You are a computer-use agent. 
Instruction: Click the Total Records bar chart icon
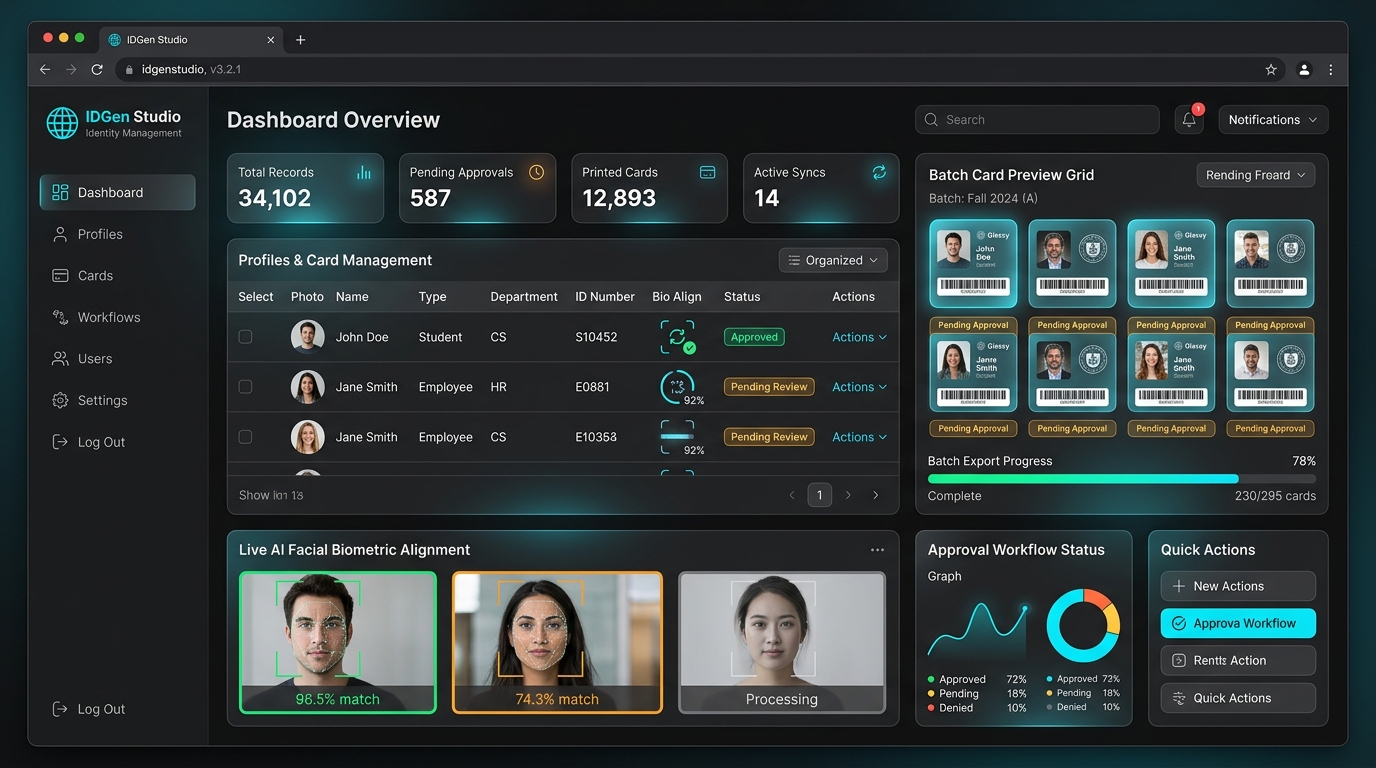(x=364, y=172)
